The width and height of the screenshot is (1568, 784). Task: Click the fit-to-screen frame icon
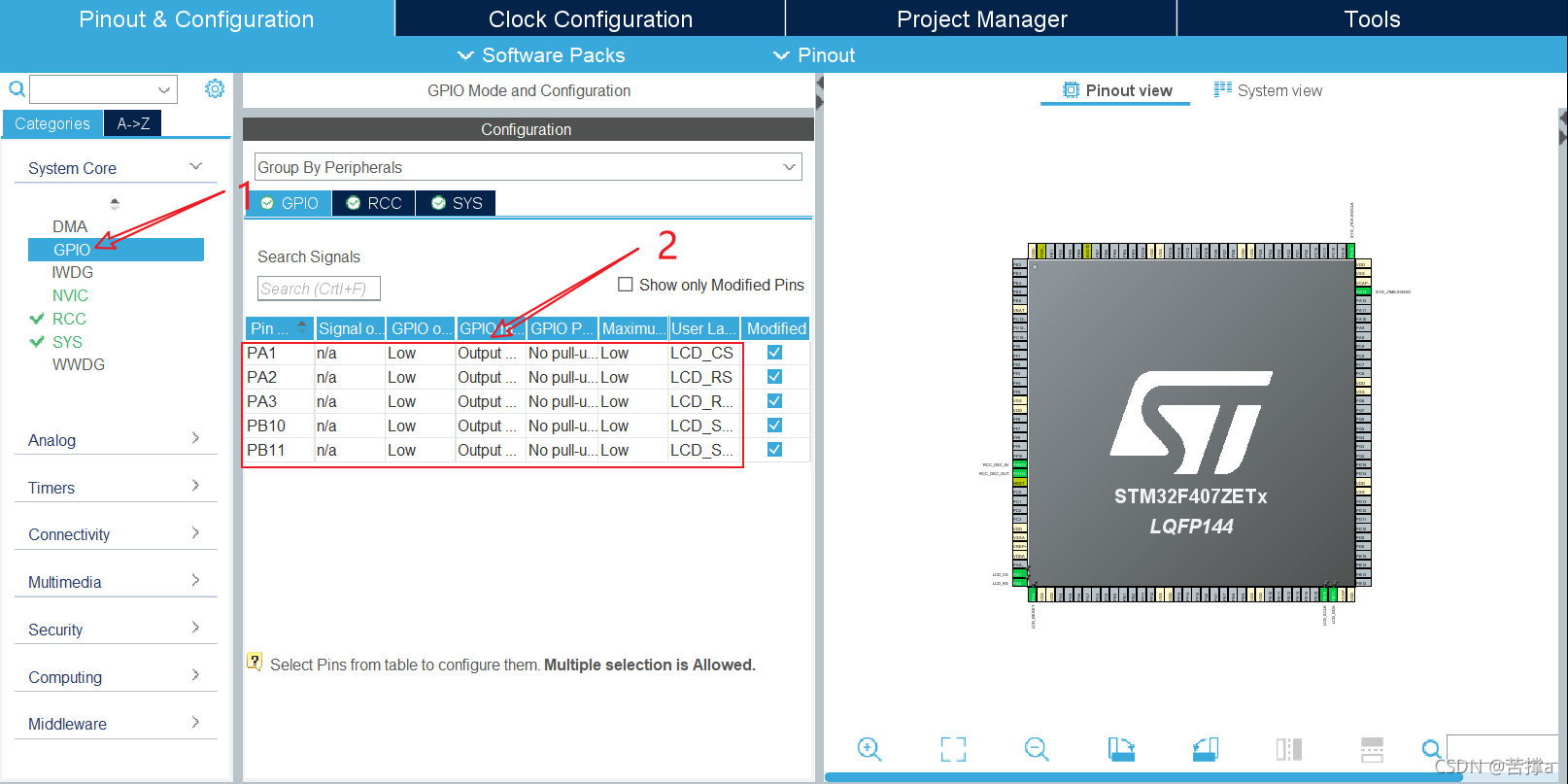pos(953,749)
